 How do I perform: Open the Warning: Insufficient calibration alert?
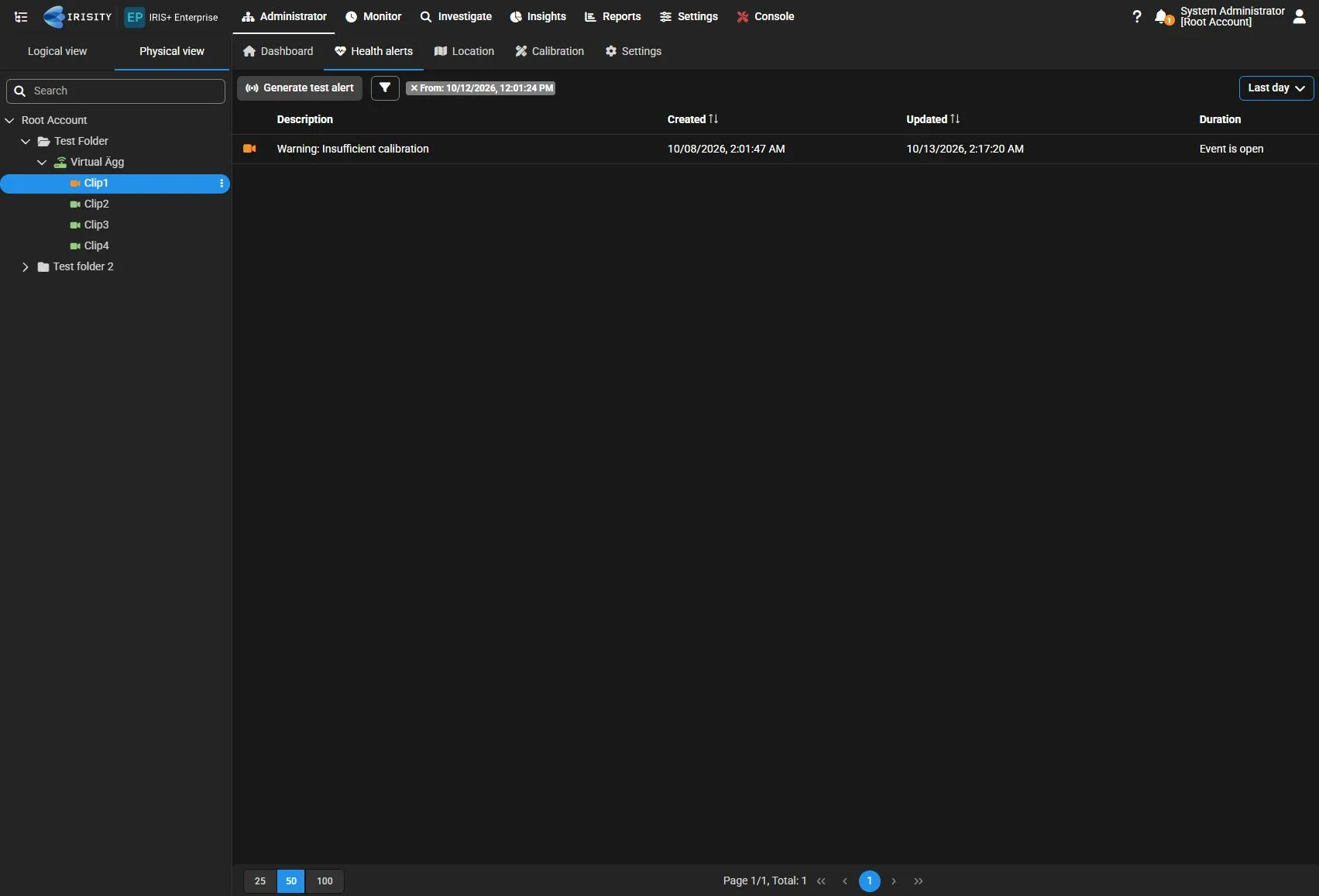[352, 149]
